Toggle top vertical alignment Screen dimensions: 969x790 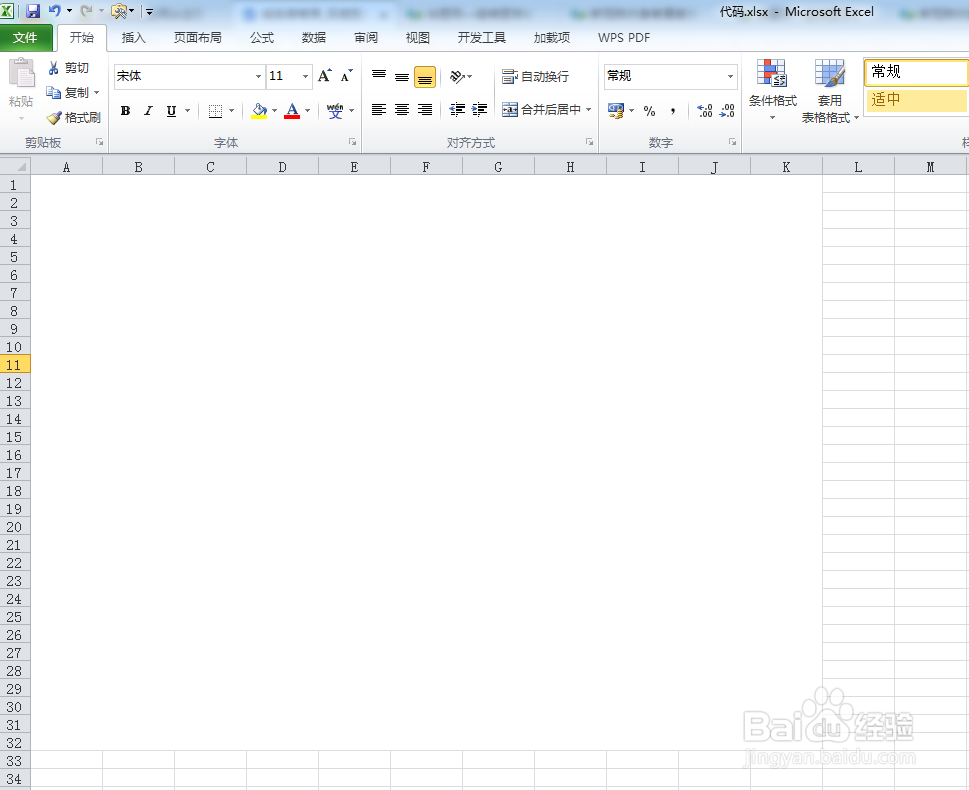pos(379,77)
